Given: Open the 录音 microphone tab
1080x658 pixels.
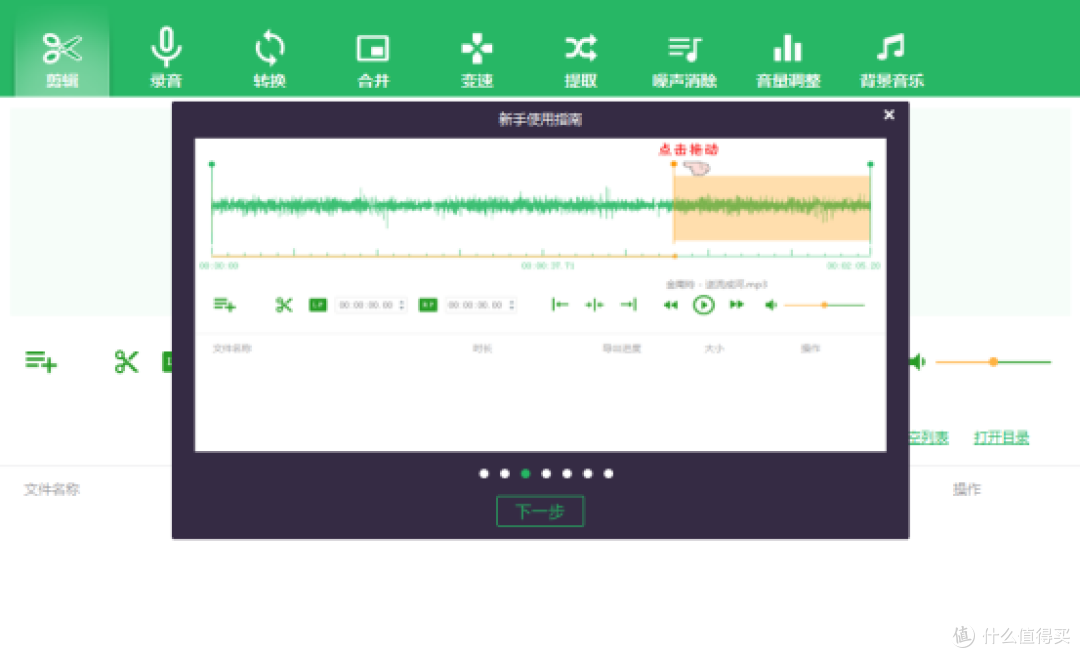Looking at the screenshot, I should tap(166, 59).
